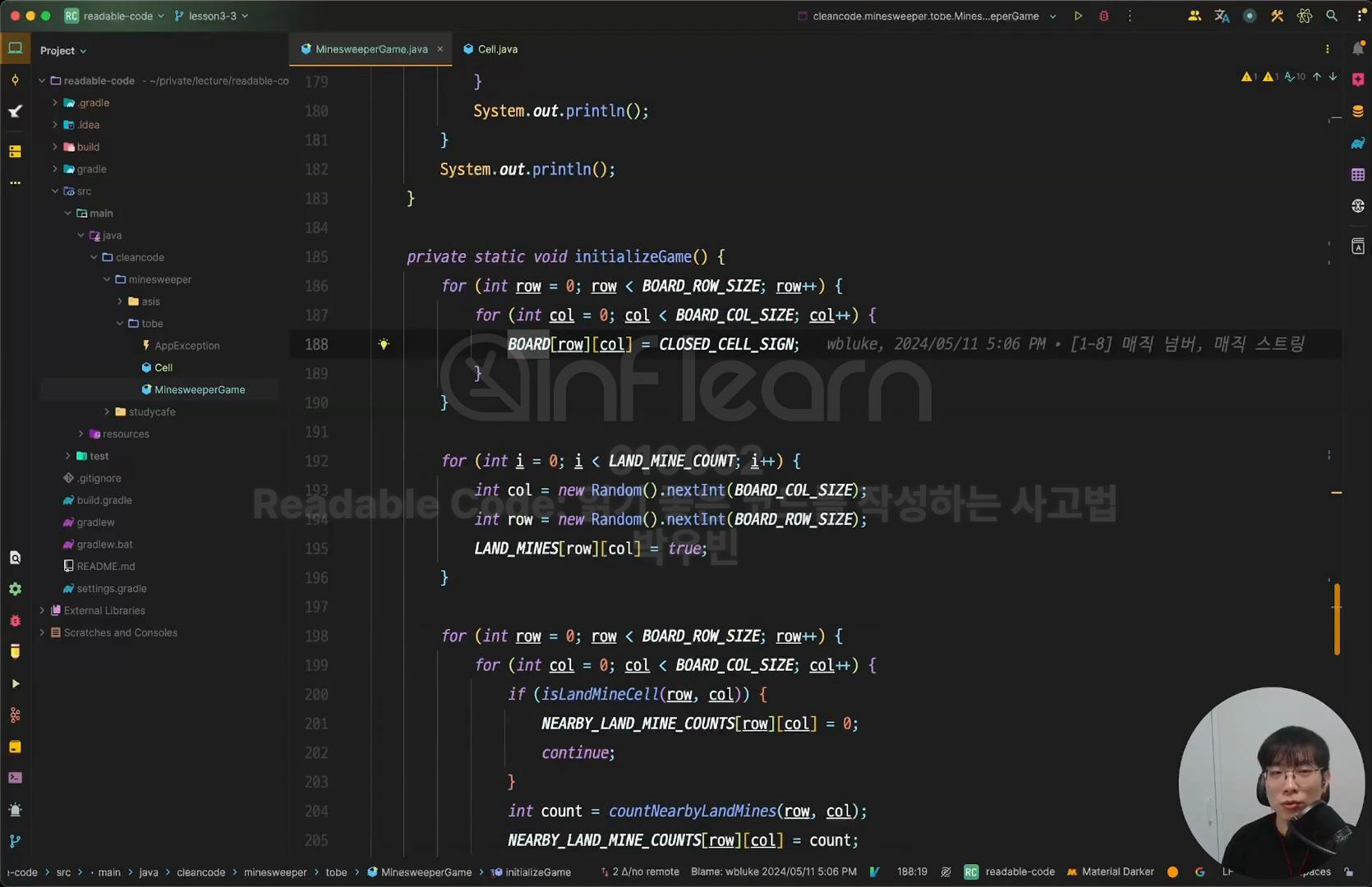The width and height of the screenshot is (1372, 887).
Task: Jump to next highlighted problem arrow
Action: [x=1333, y=76]
